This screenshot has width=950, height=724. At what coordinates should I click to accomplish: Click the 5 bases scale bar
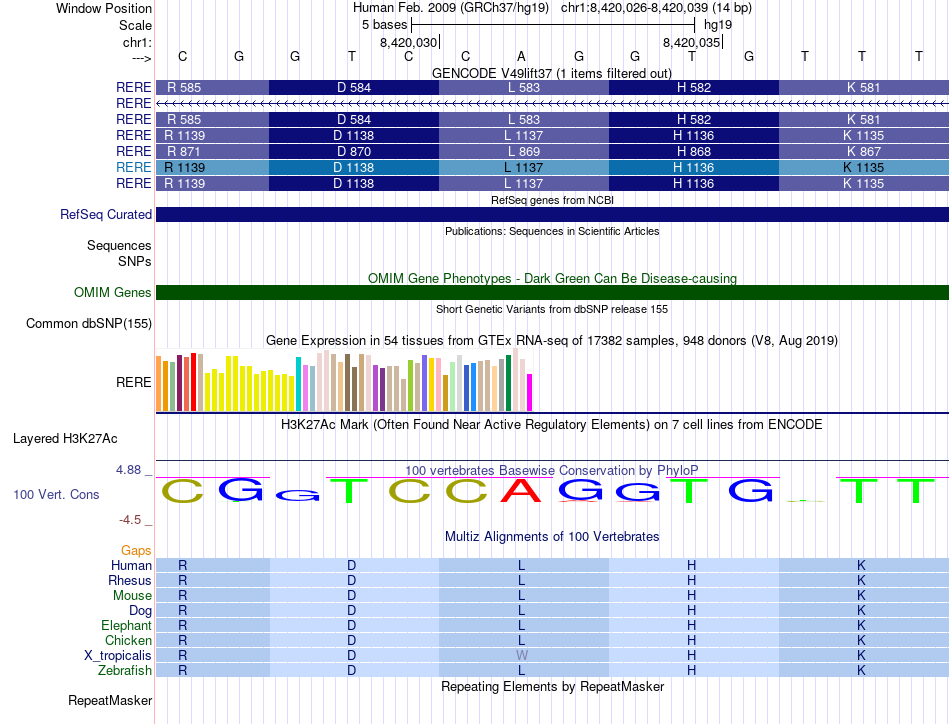click(553, 25)
